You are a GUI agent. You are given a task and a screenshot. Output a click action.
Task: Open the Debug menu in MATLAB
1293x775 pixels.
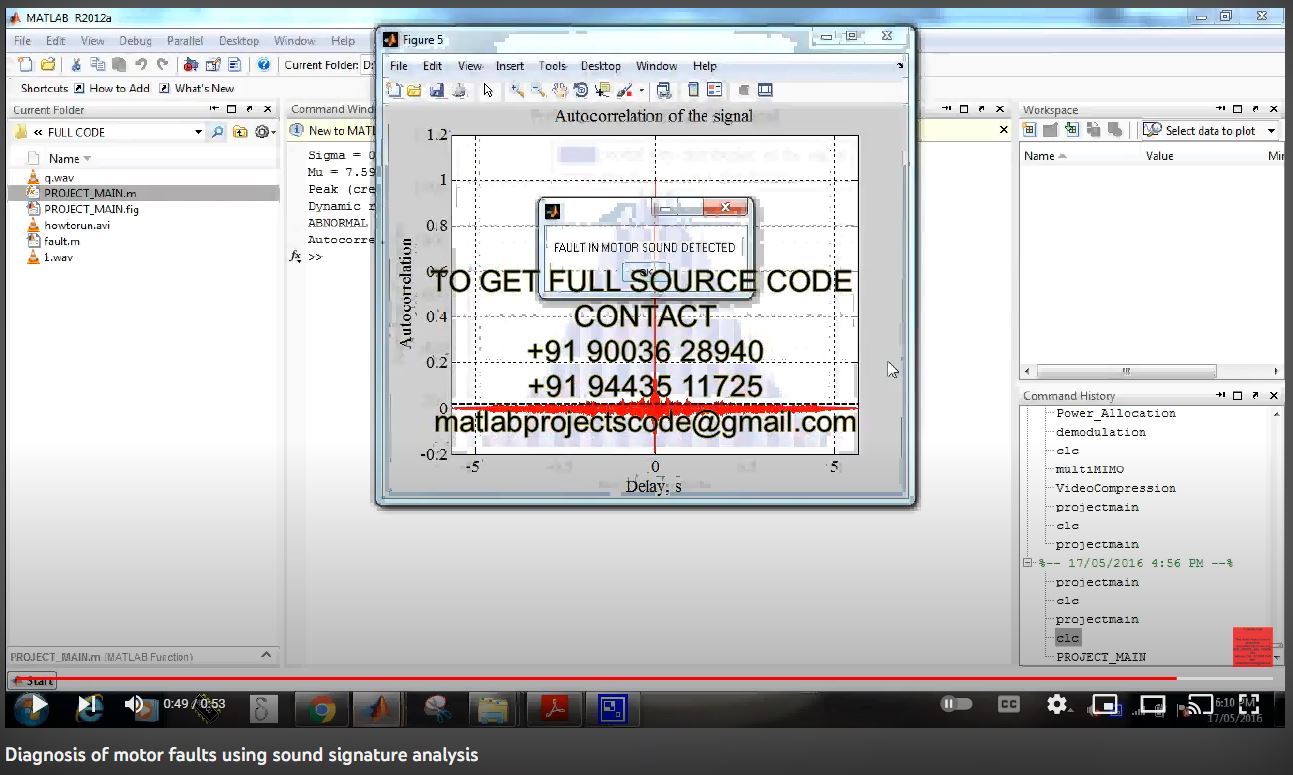point(135,41)
